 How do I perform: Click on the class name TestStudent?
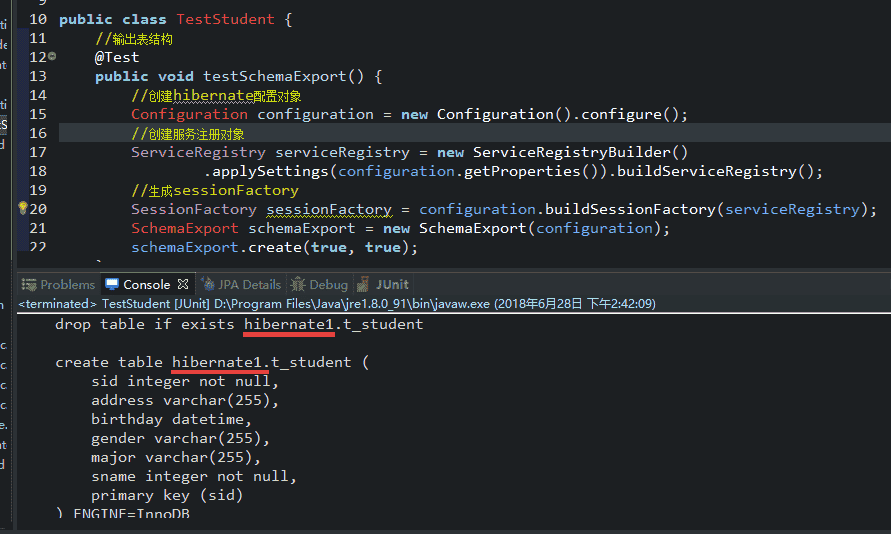pos(225,19)
